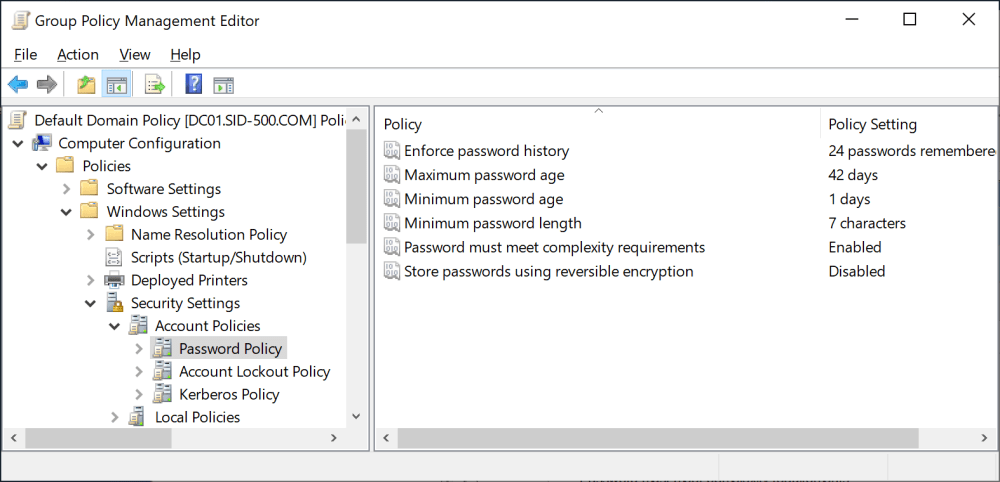1000x482 pixels.
Task: Open the View menu
Action: (x=134, y=55)
